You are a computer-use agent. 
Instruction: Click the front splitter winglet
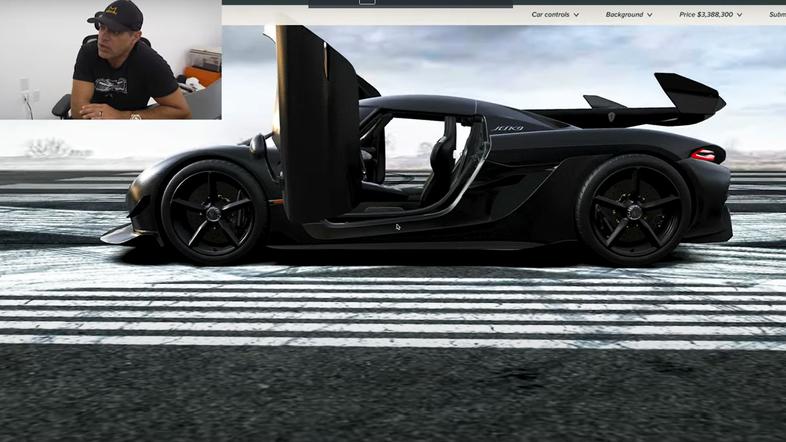118,234
